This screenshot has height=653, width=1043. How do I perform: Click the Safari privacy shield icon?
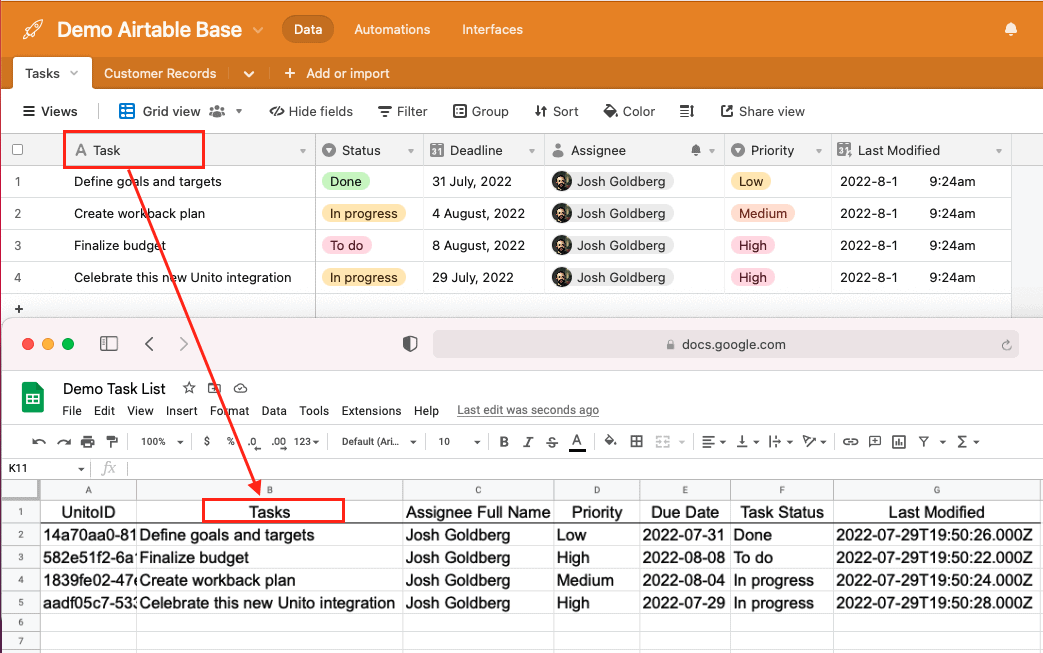pos(410,344)
